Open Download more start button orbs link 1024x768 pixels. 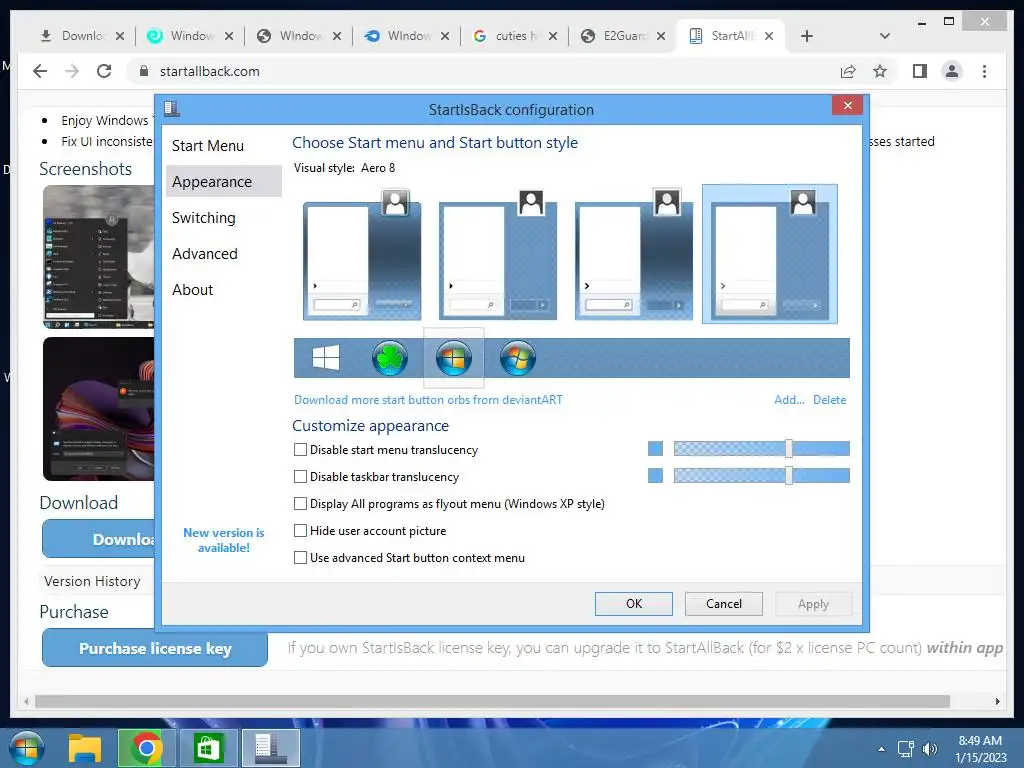click(x=428, y=400)
